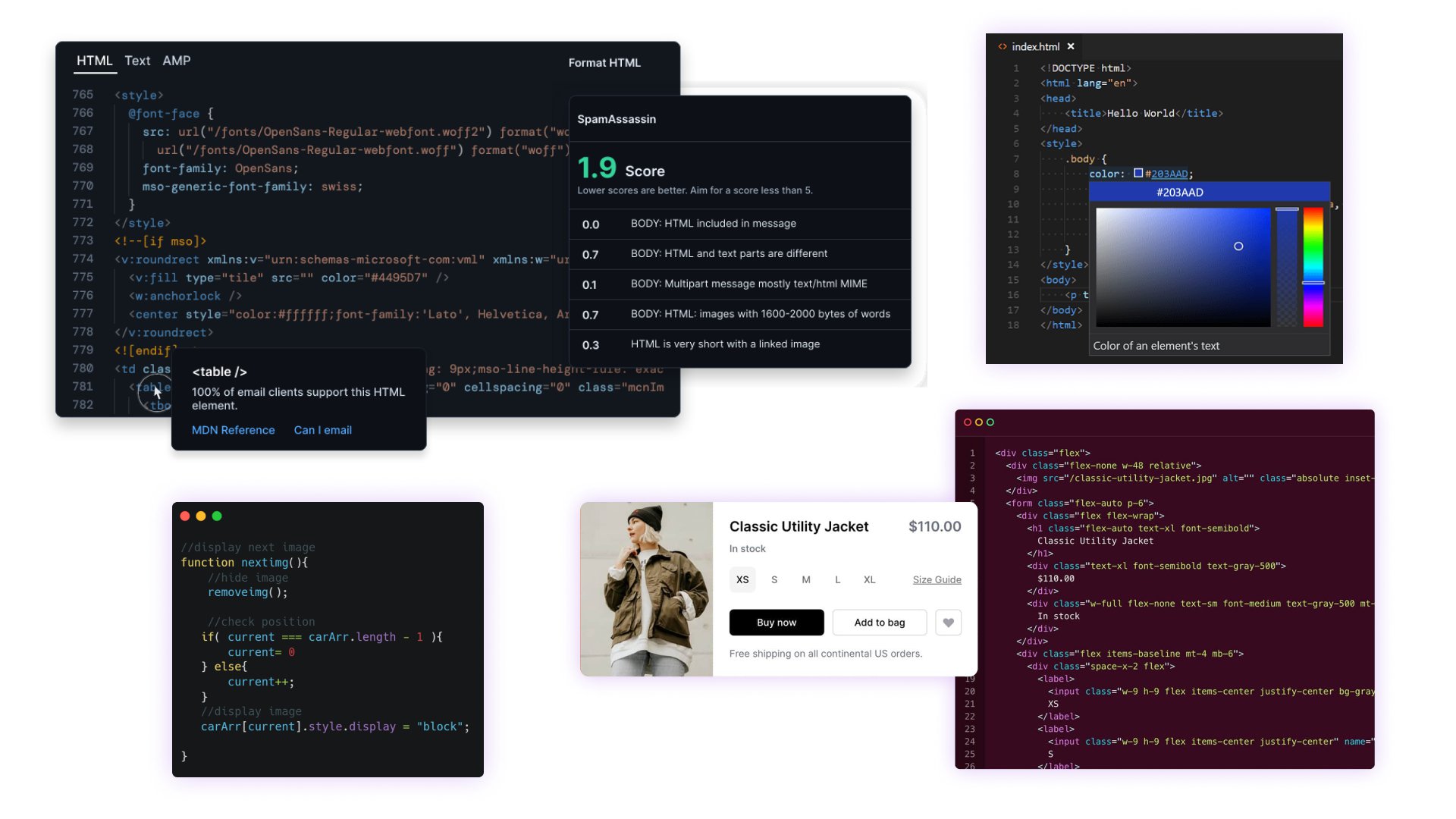1456x819 pixels.
Task: Open the AMP tab
Action: pyautogui.click(x=176, y=61)
